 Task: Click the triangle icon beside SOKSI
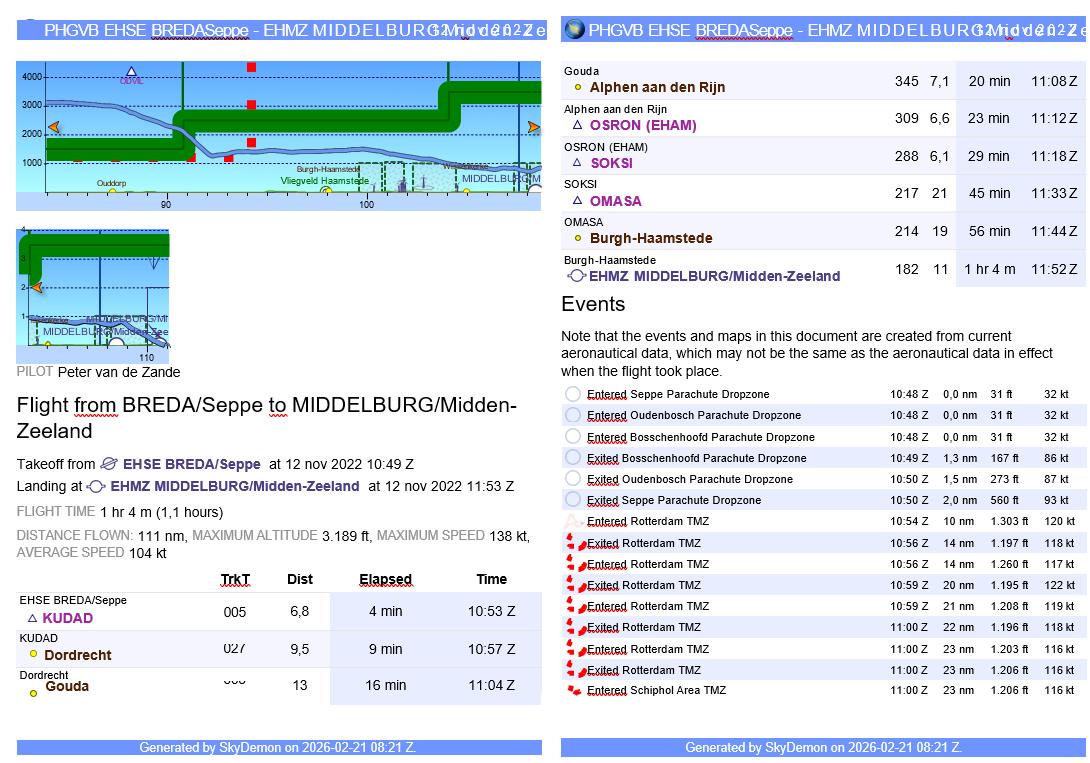pyautogui.click(x=577, y=163)
